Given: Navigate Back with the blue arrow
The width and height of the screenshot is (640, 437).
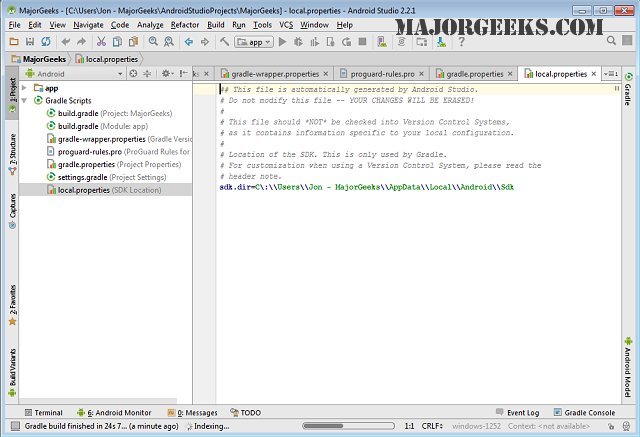Looking at the screenshot, I should click(x=189, y=42).
